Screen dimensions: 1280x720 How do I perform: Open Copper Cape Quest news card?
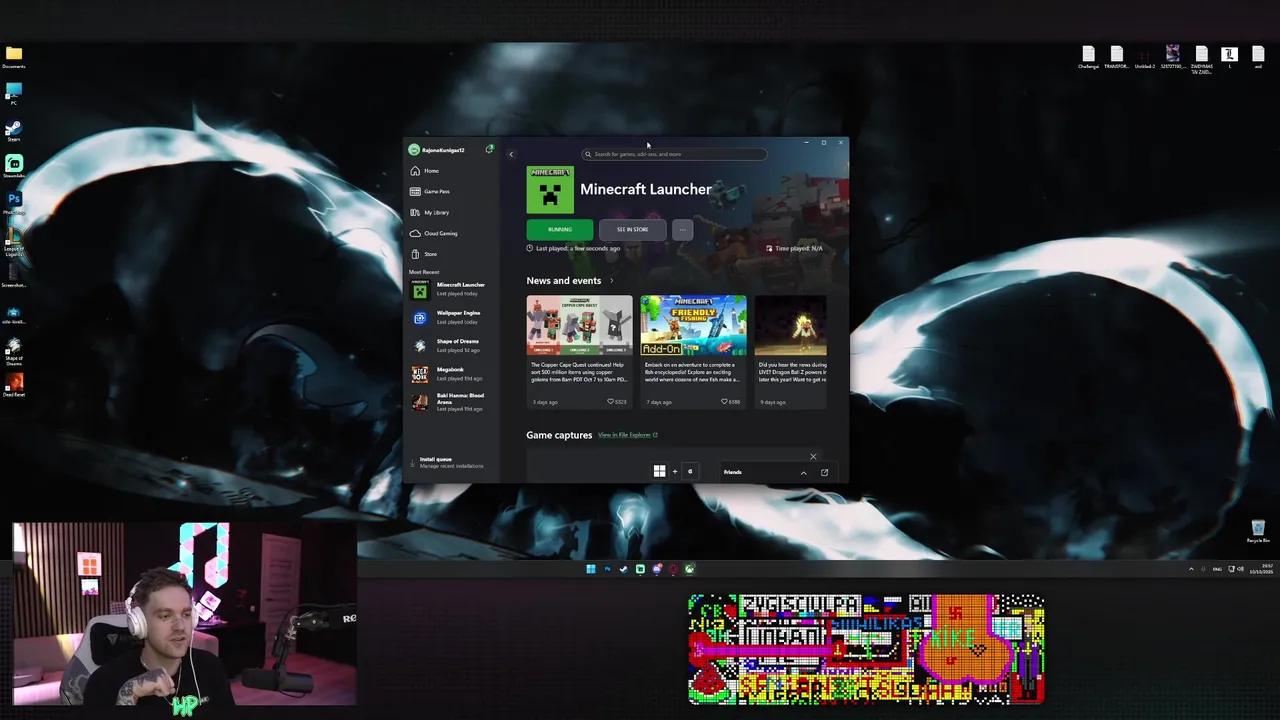580,350
